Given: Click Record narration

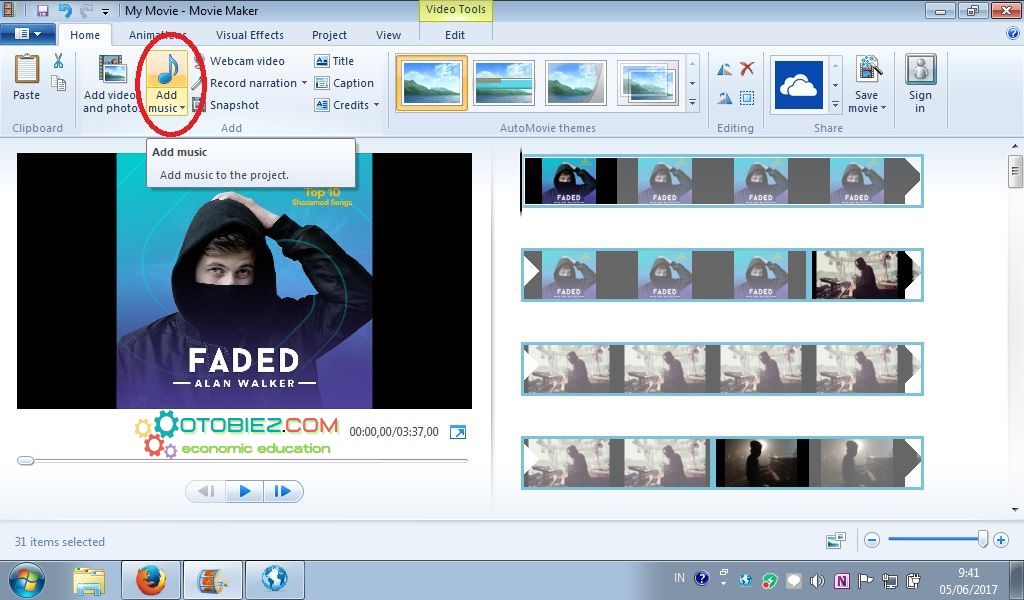Looking at the screenshot, I should tap(246, 83).
